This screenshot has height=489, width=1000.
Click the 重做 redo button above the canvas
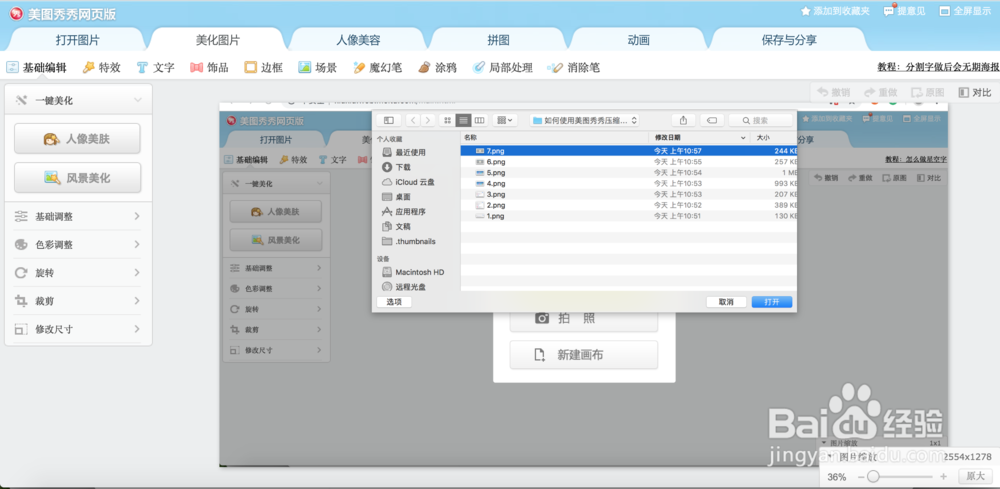coord(881,92)
